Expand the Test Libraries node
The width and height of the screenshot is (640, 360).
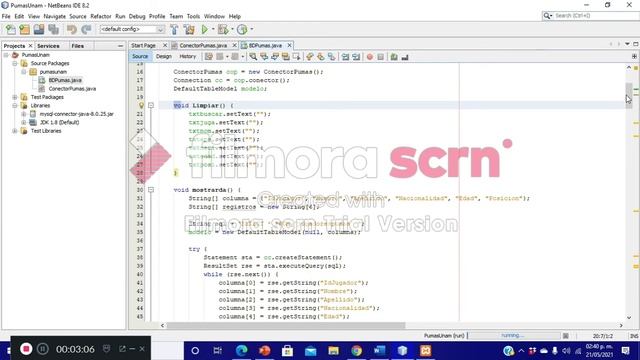coord(15,131)
